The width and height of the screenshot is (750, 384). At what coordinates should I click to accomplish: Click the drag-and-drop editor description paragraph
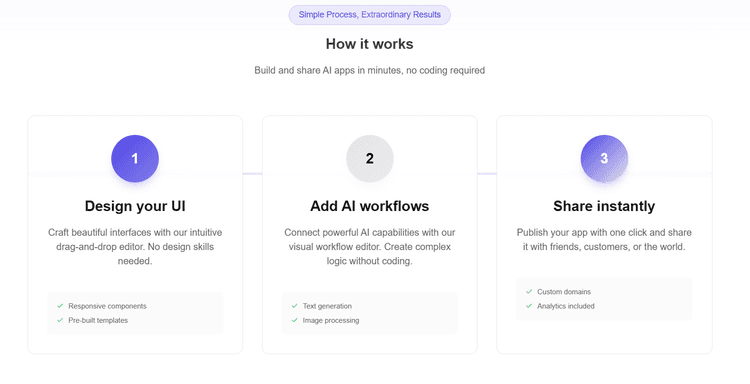pyautogui.click(x=135, y=247)
